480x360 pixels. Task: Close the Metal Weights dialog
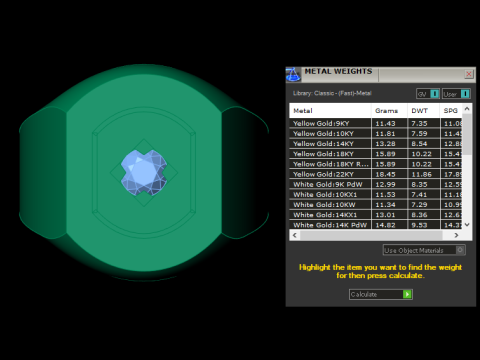(469, 74)
